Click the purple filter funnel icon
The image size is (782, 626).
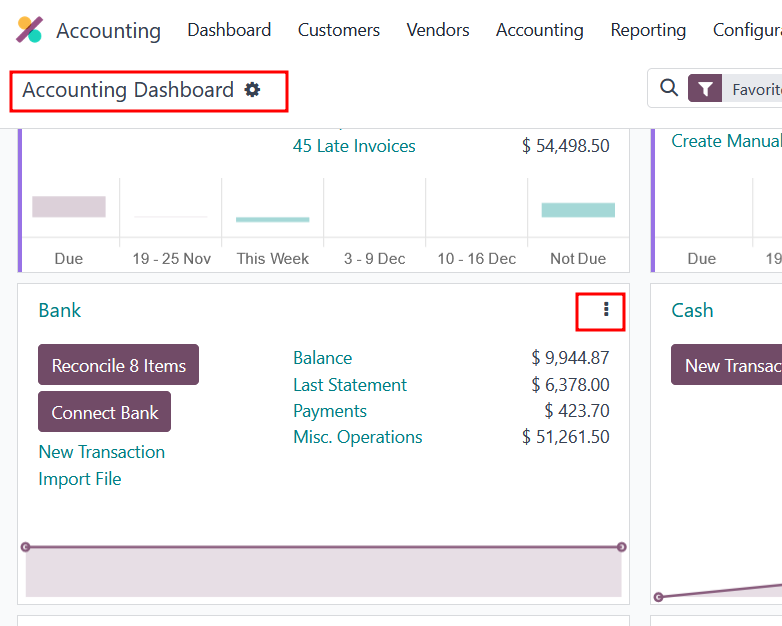705,88
